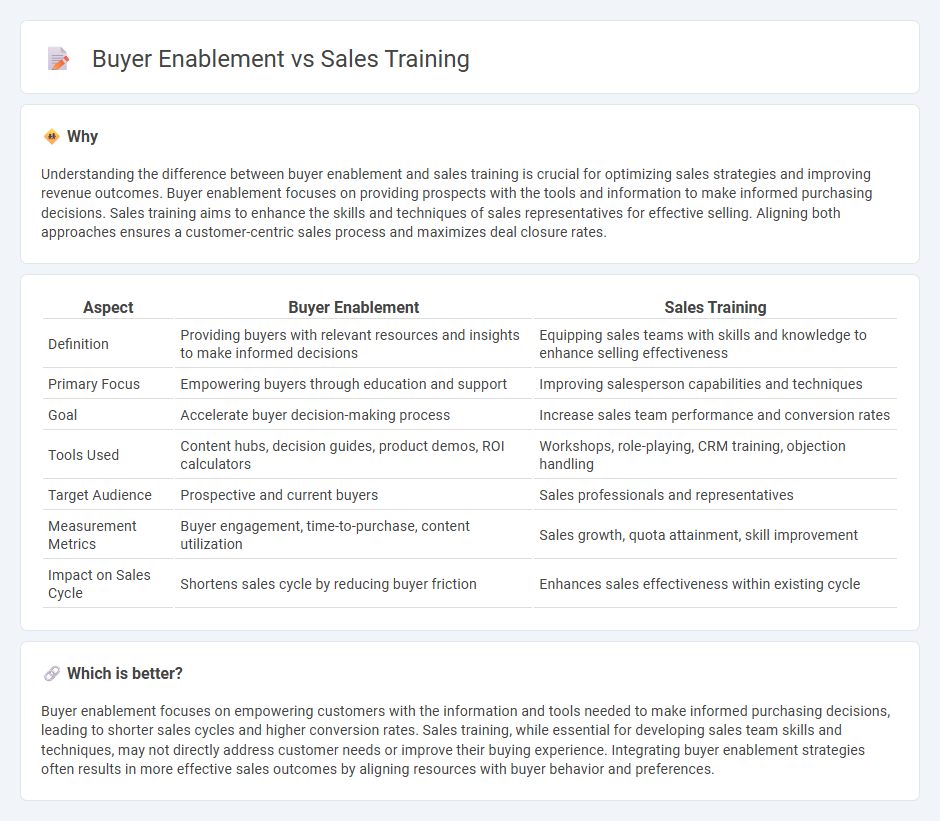Select the Impact on Sales Cycle row label

pyautogui.click(x=100, y=584)
